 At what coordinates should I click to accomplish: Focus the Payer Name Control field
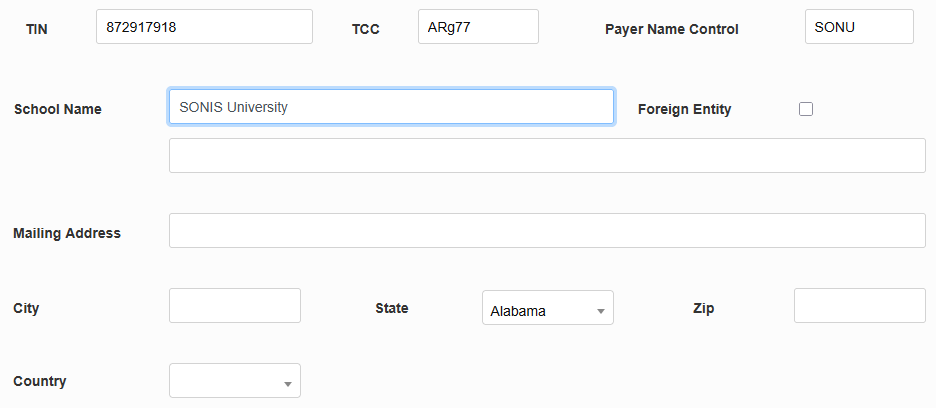tap(859, 27)
